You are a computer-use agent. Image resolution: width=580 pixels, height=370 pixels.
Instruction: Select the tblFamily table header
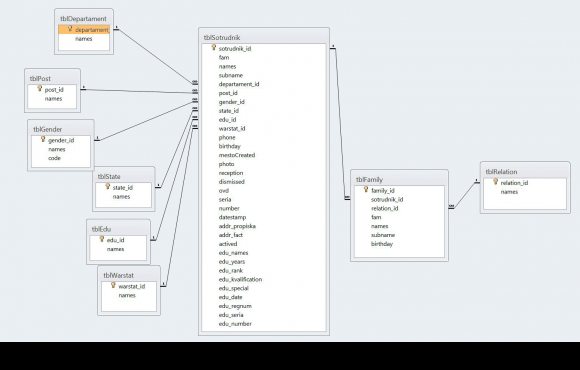click(399, 179)
